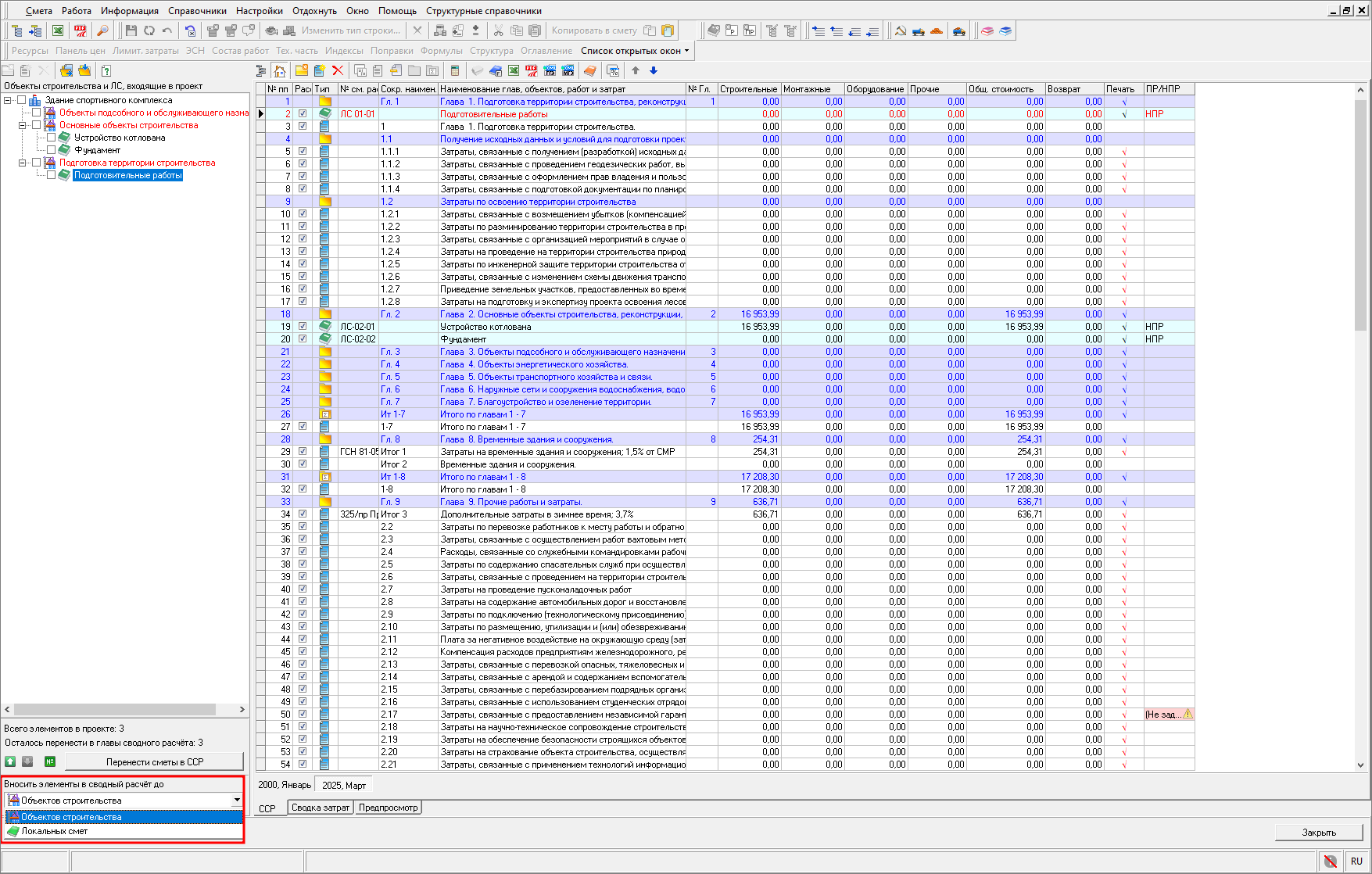1372x874 pixels.
Task: Toggle checkbox in table row 50
Action: coord(303,715)
